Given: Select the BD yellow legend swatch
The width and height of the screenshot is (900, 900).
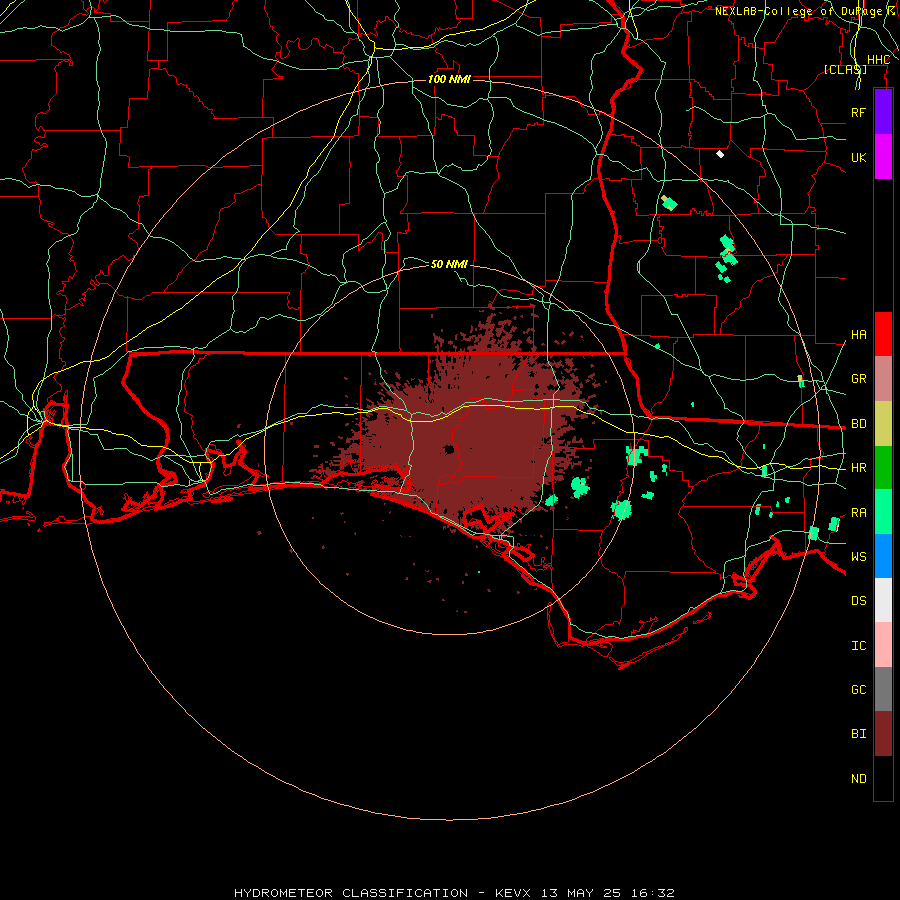Looking at the screenshot, I should [883, 424].
